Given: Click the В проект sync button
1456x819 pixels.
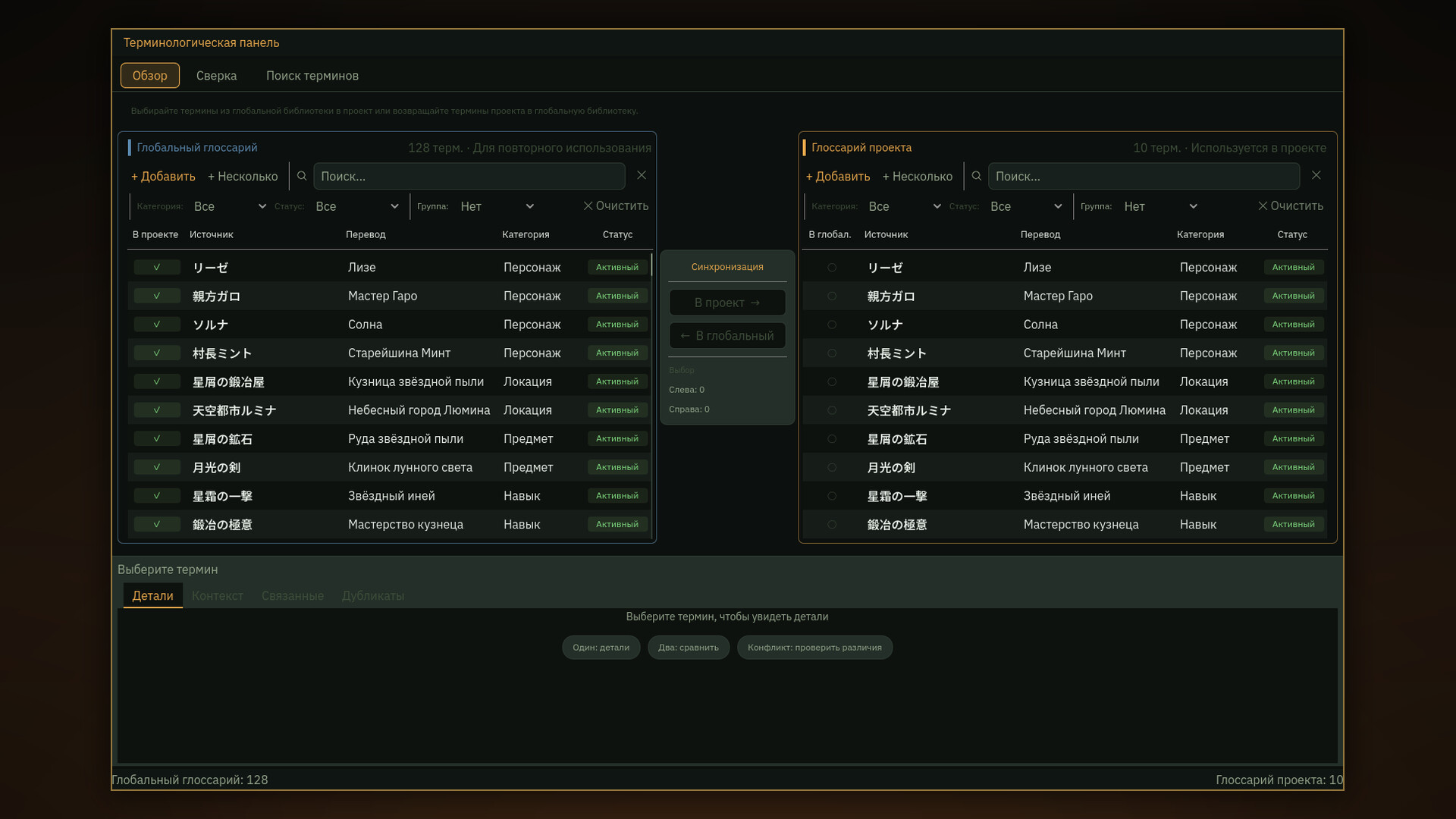Looking at the screenshot, I should [x=727, y=303].
